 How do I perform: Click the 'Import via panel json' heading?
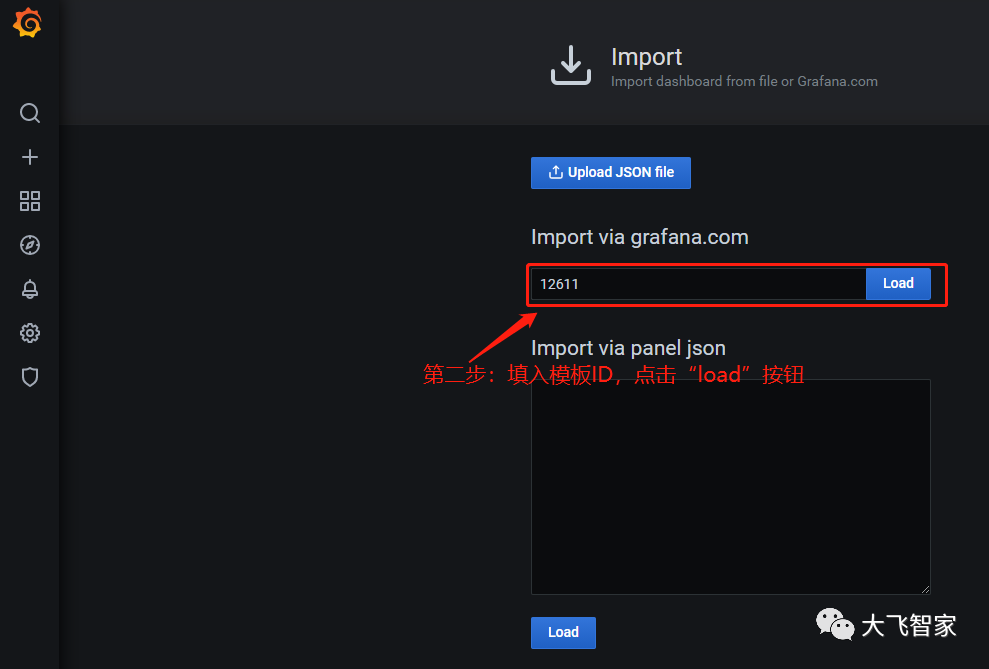[628, 348]
